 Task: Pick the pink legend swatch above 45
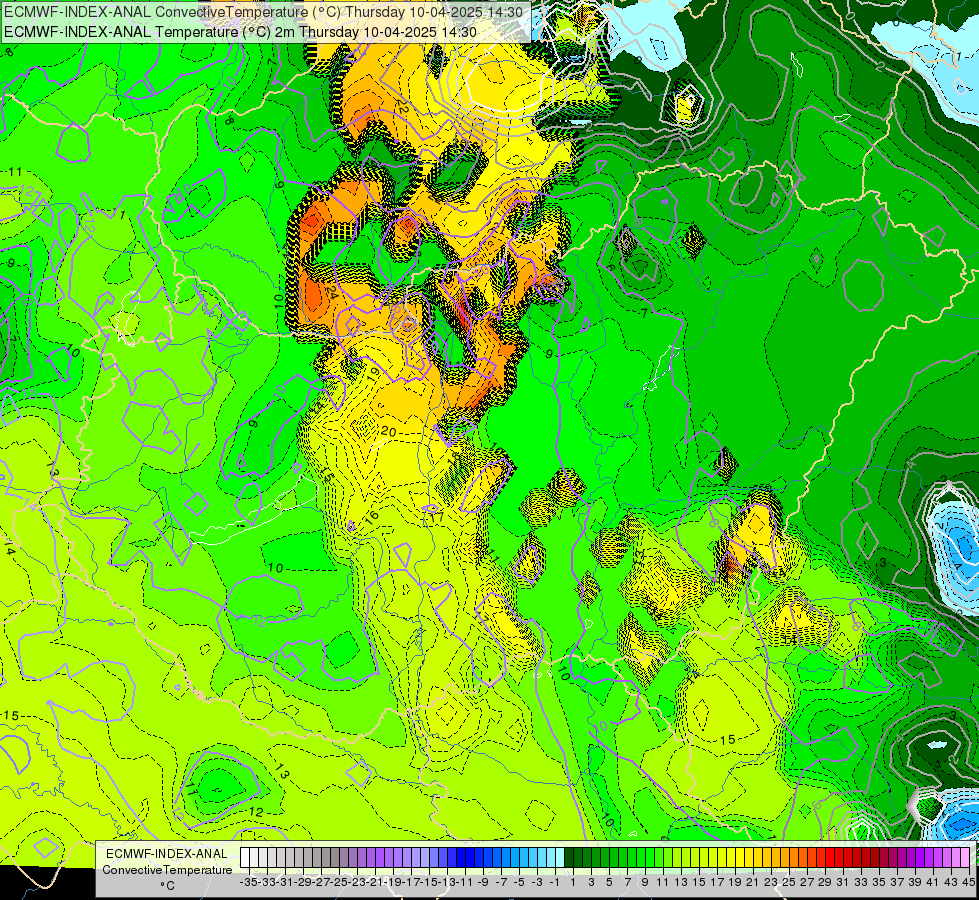point(965,857)
